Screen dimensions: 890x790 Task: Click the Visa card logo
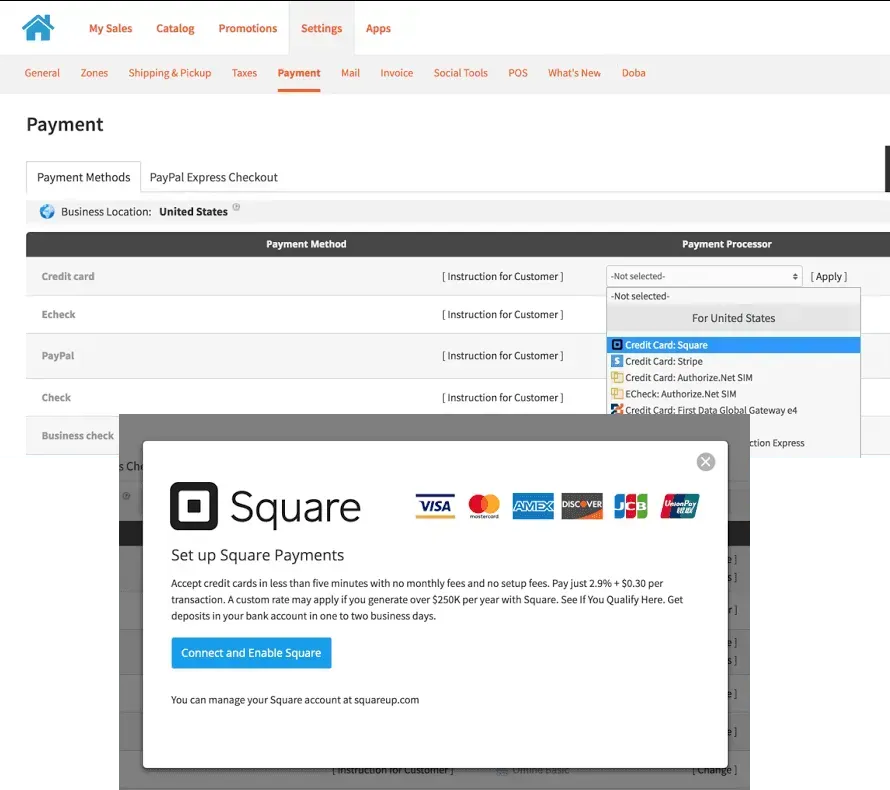tap(435, 506)
